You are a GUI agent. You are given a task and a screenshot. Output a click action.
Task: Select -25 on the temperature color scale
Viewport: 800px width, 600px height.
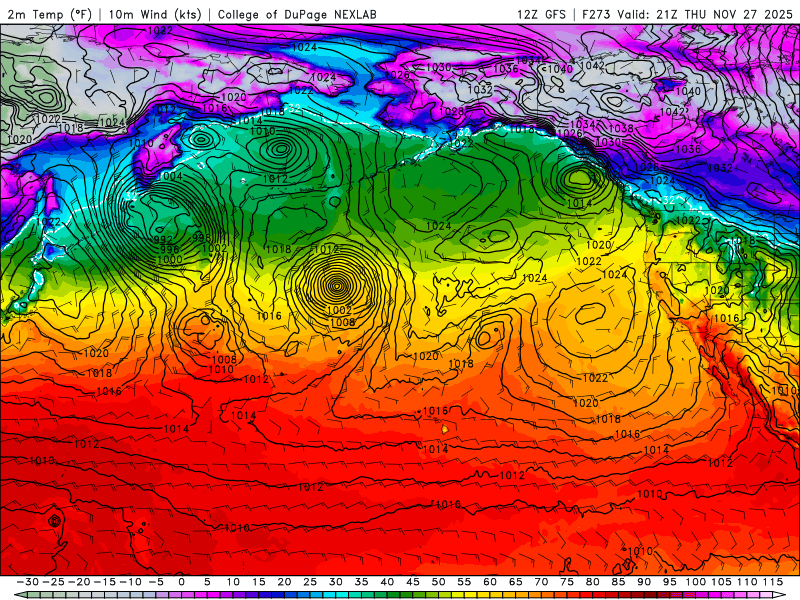[x=54, y=582]
